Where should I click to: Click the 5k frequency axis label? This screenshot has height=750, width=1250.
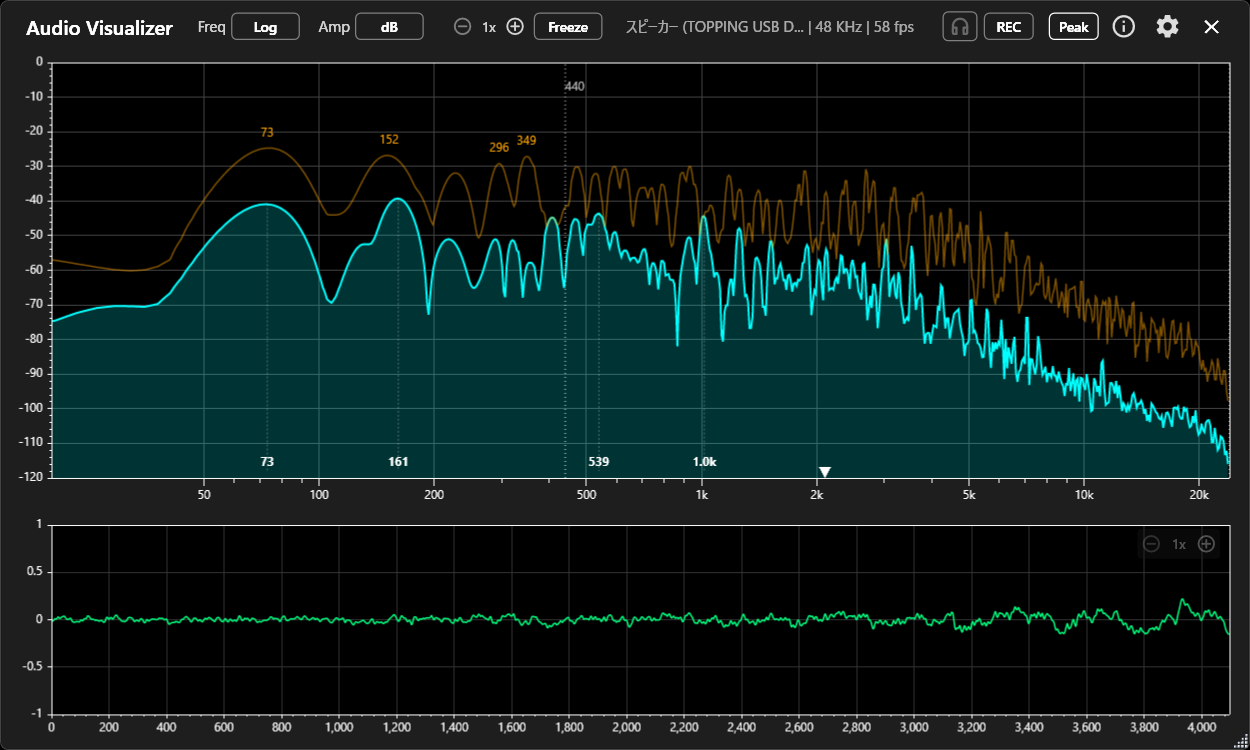(x=969, y=495)
